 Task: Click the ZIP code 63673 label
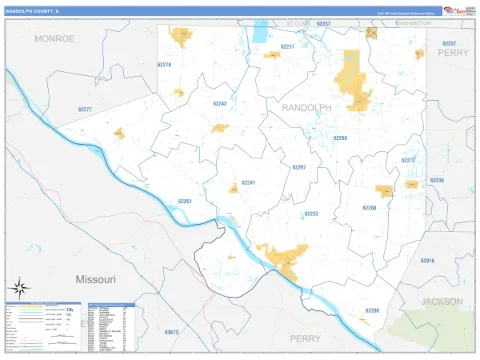click(171, 332)
